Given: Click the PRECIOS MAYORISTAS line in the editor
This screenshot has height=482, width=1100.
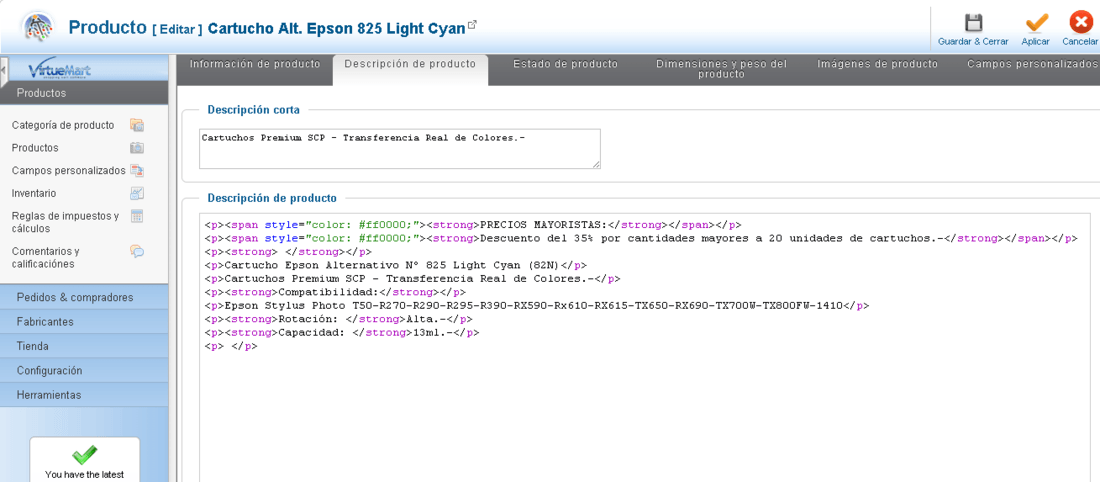Looking at the screenshot, I should pyautogui.click(x=473, y=225).
